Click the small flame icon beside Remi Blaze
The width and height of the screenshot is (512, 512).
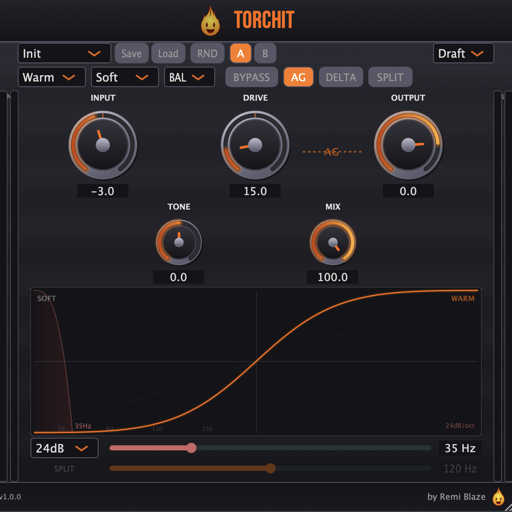click(x=499, y=497)
